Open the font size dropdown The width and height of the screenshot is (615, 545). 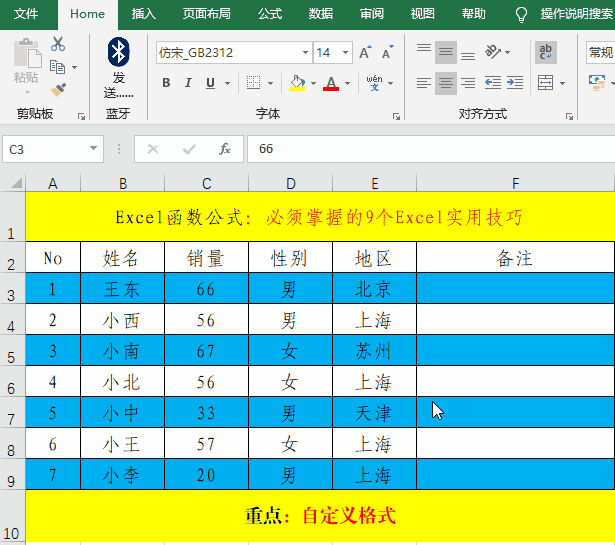click(346, 52)
